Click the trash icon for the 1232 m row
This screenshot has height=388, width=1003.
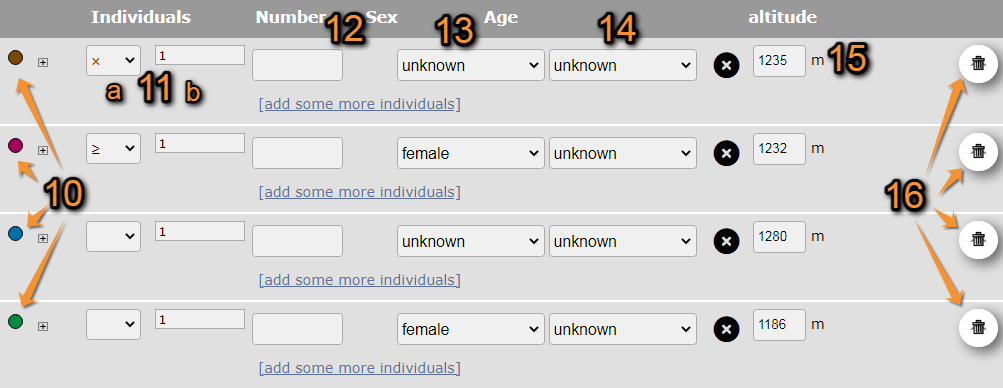pos(978,151)
